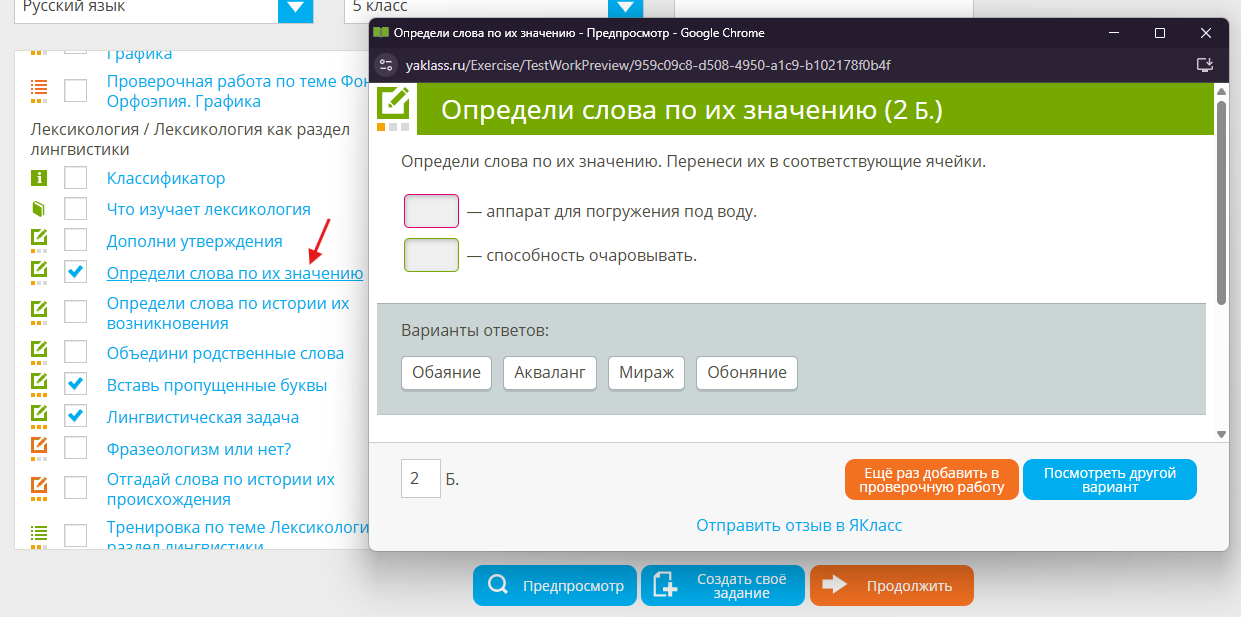Click Создать своё задание button
Viewport: 1241px width, 617px height.
coord(723,586)
